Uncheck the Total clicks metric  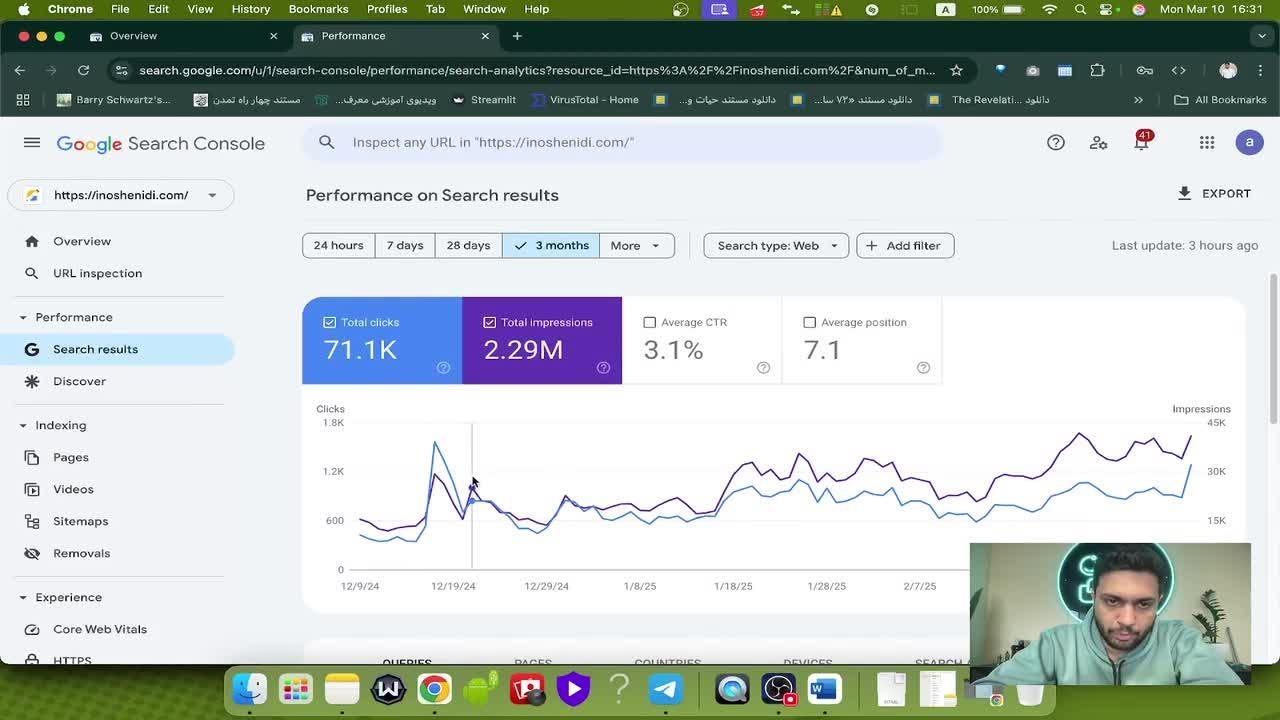(x=330, y=322)
